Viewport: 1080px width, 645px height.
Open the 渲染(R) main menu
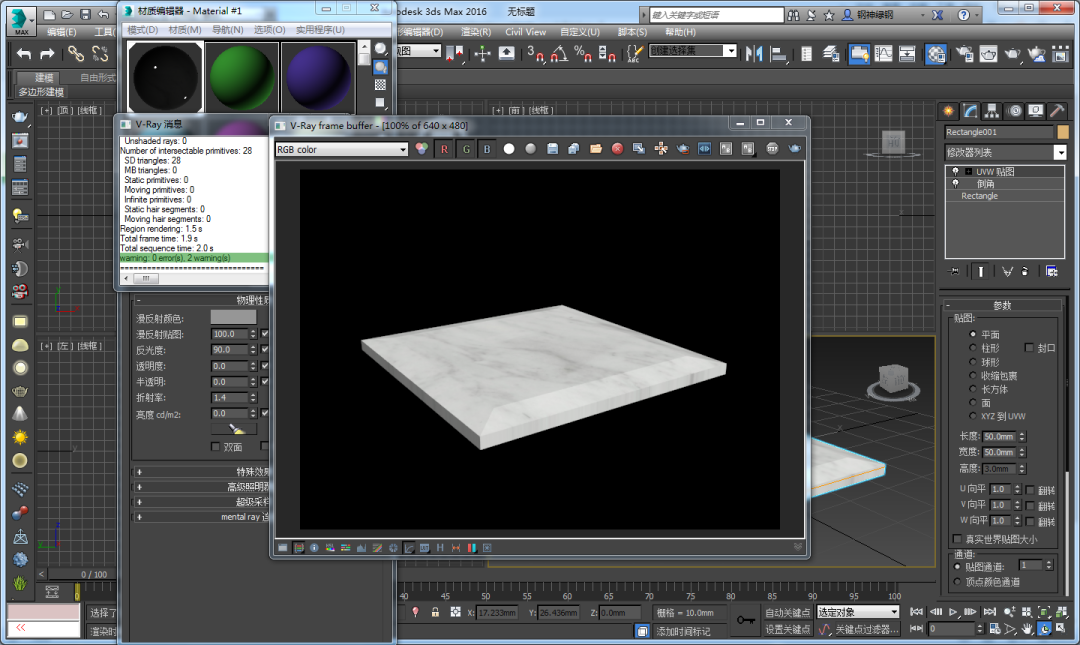pyautogui.click(x=476, y=32)
